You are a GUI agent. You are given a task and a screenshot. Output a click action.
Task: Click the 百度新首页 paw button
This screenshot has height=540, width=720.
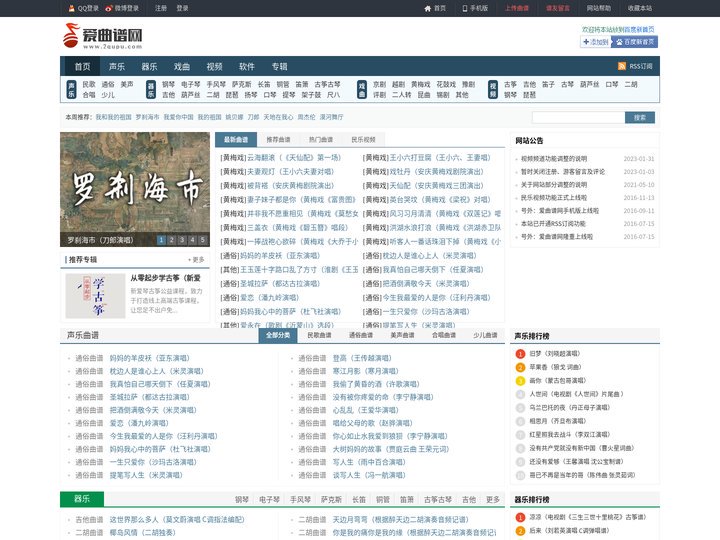635,42
